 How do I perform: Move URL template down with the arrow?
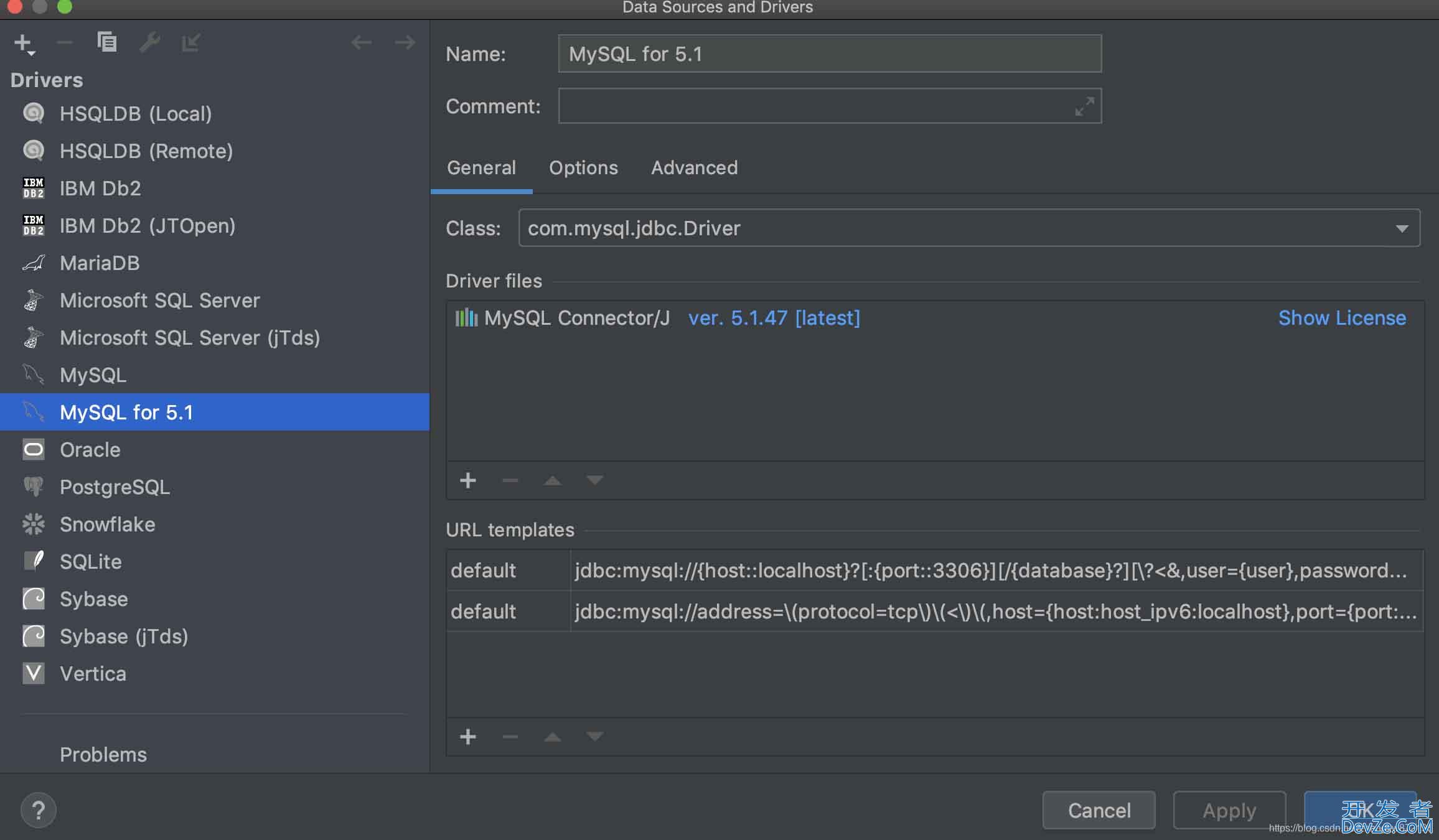(595, 737)
